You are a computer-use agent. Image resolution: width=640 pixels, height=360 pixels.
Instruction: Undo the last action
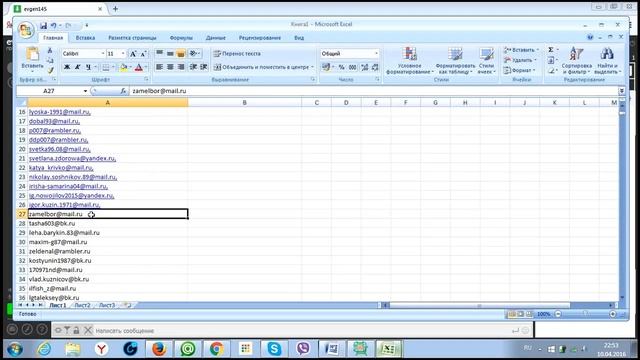pos(53,25)
